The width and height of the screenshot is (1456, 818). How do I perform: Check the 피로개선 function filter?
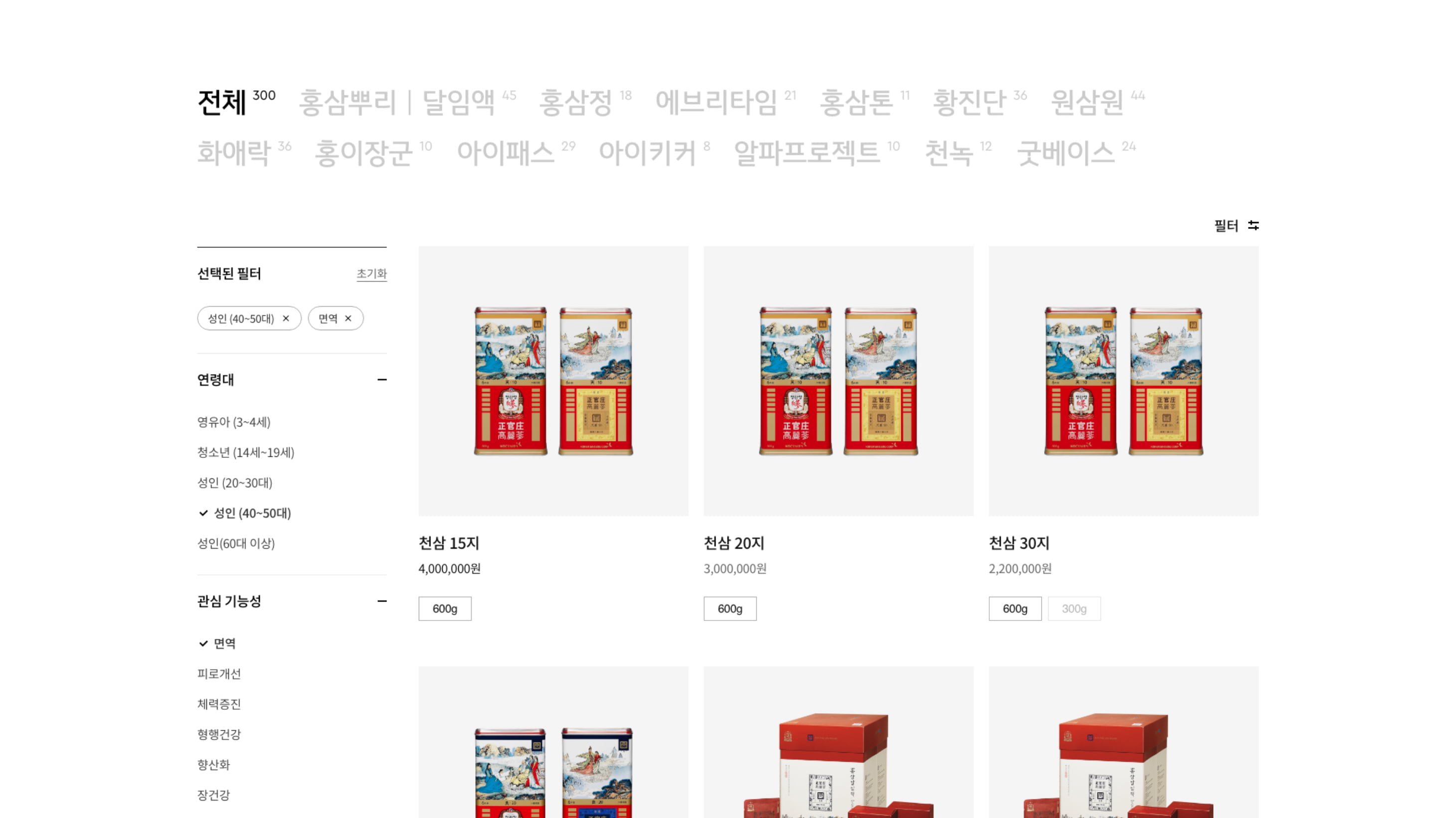click(x=219, y=674)
